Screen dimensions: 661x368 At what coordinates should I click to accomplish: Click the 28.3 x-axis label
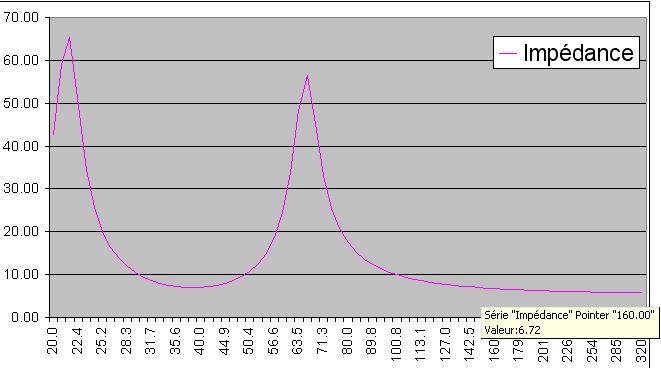(126, 341)
